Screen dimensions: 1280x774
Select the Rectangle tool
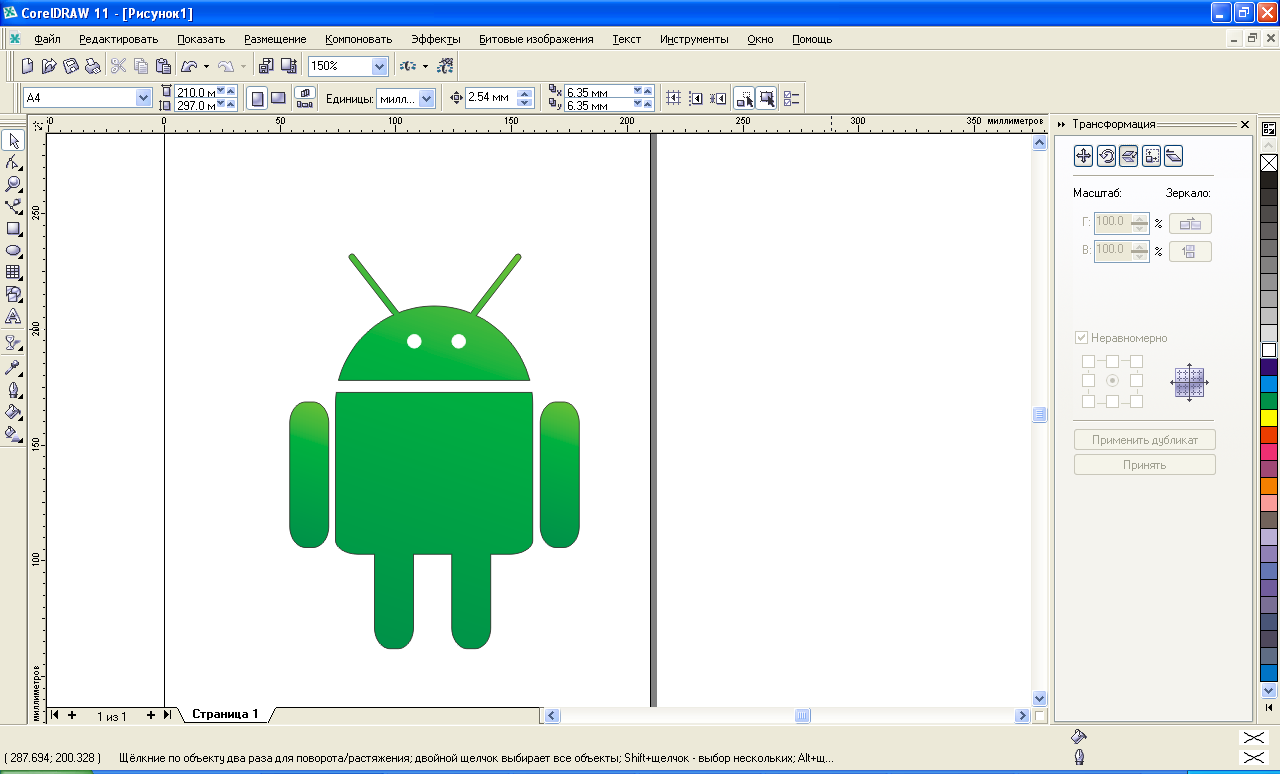point(13,228)
